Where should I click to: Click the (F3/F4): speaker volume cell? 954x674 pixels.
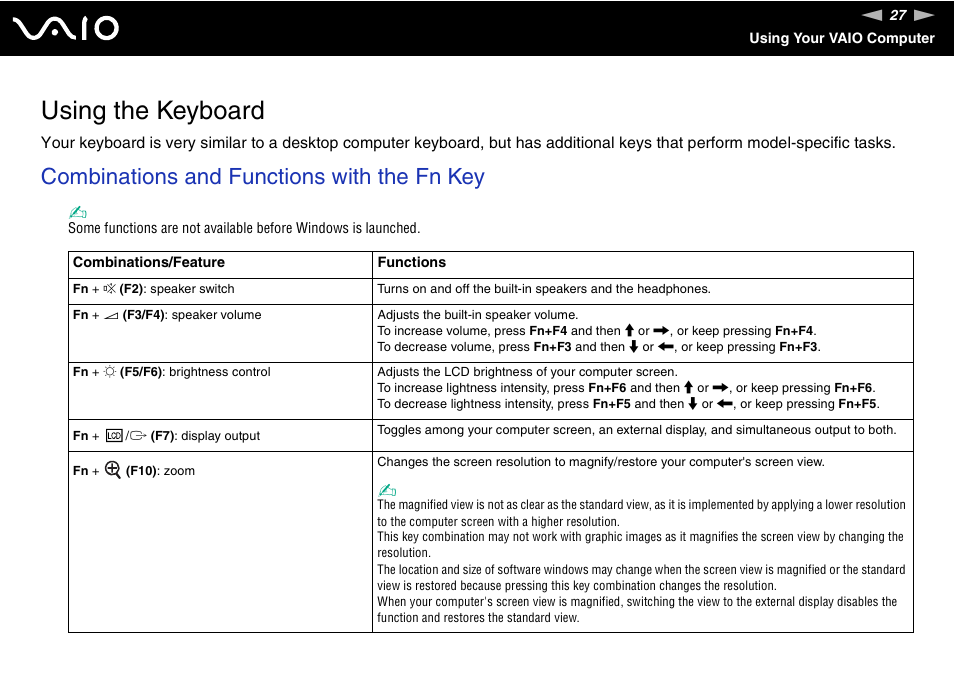point(220,333)
